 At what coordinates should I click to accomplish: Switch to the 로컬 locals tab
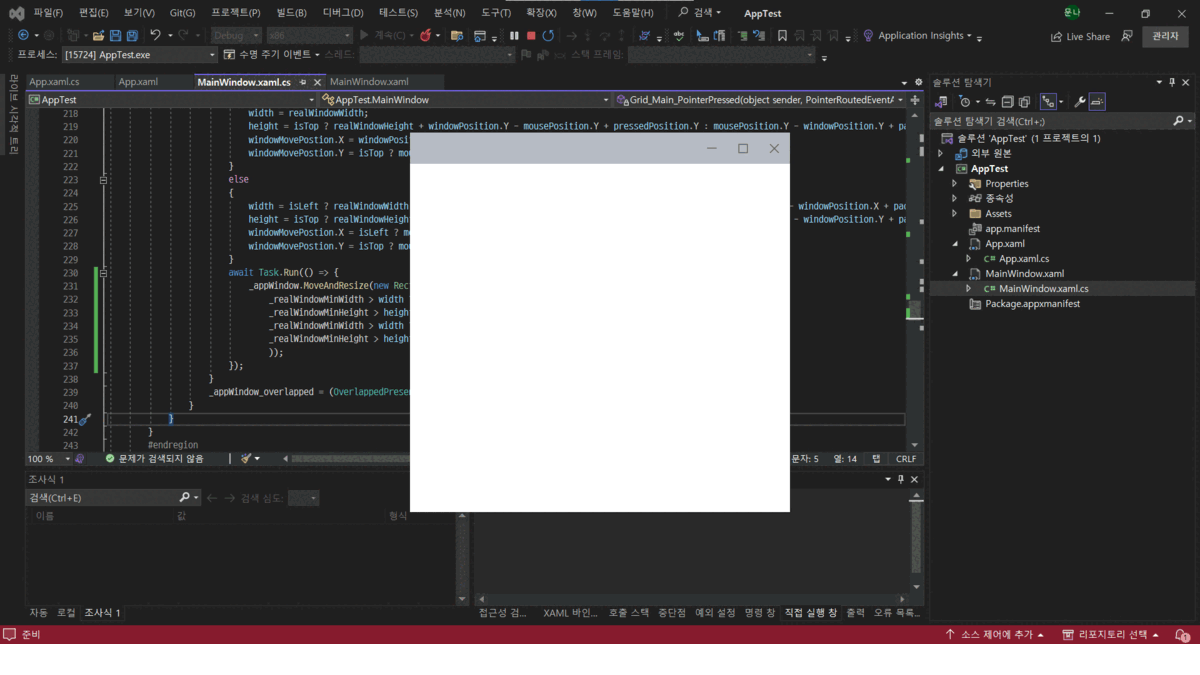pyautogui.click(x=65, y=612)
